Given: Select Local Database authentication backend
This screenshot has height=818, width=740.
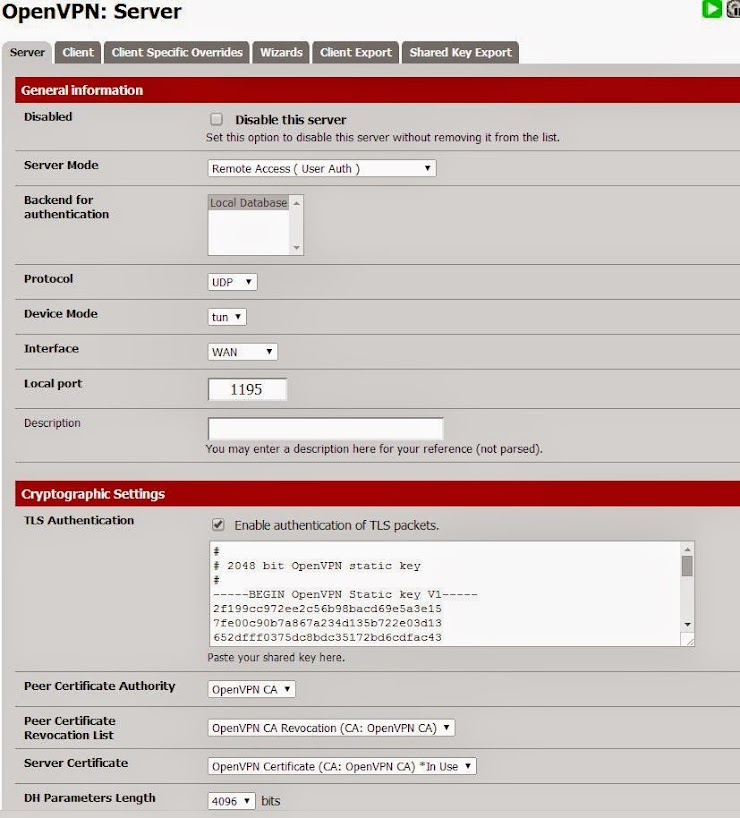Looking at the screenshot, I should (248, 203).
